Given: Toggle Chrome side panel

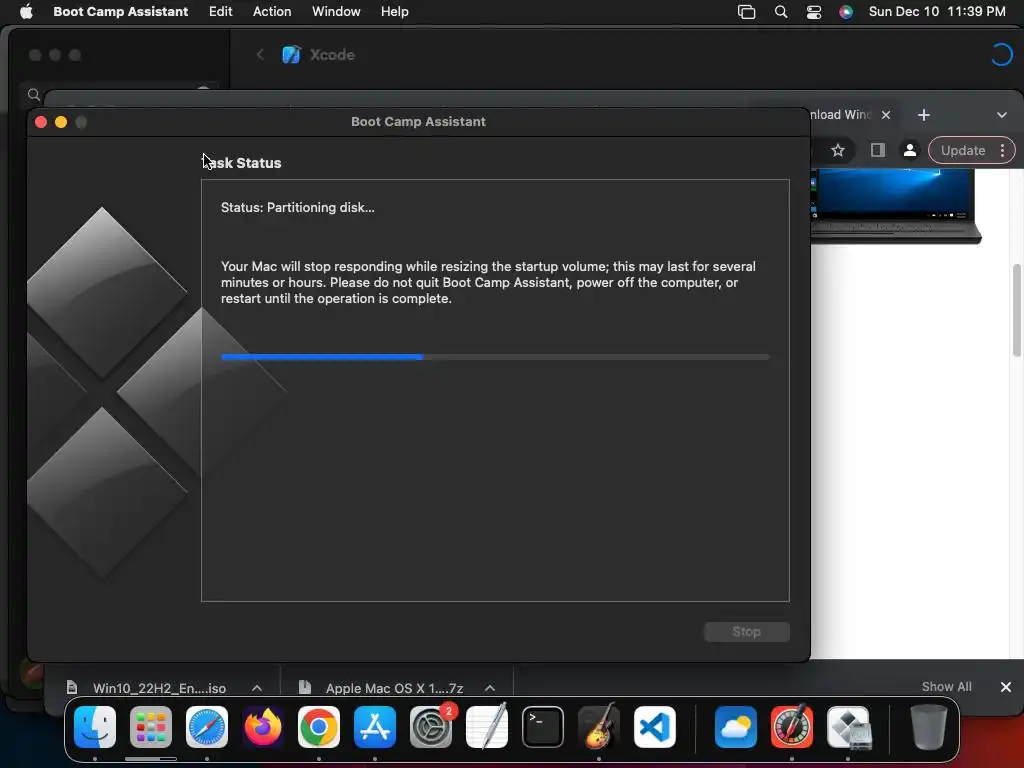Looking at the screenshot, I should (878, 151).
